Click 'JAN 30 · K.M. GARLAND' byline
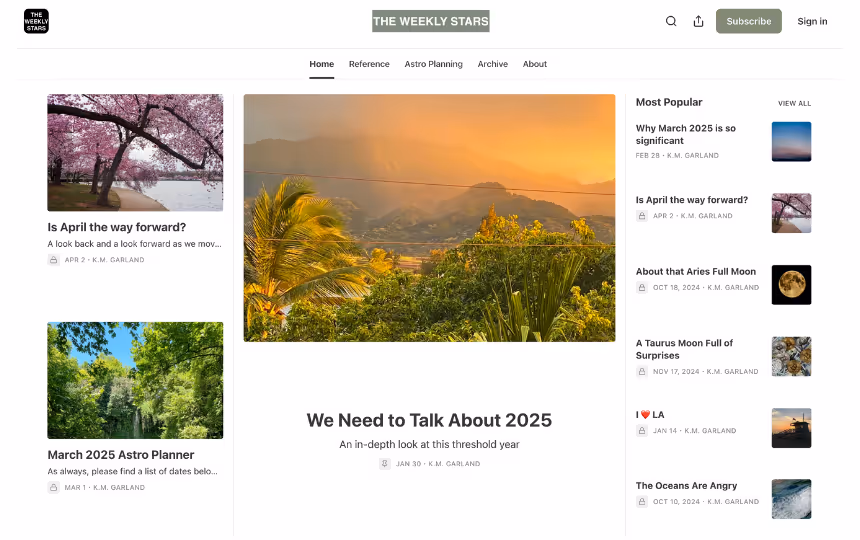This screenshot has height=540, width=860. [x=438, y=464]
